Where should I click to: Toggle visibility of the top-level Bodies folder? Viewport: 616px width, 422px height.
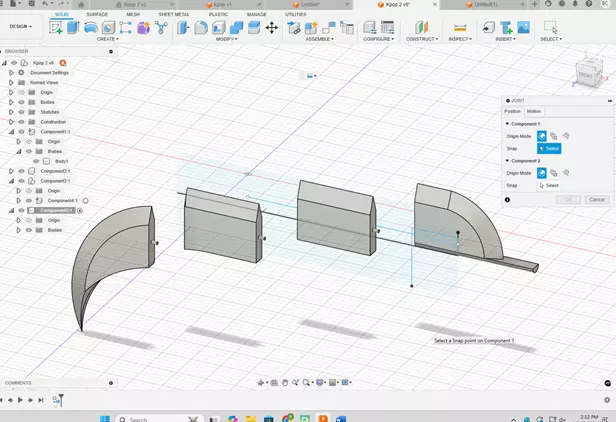coord(22,102)
